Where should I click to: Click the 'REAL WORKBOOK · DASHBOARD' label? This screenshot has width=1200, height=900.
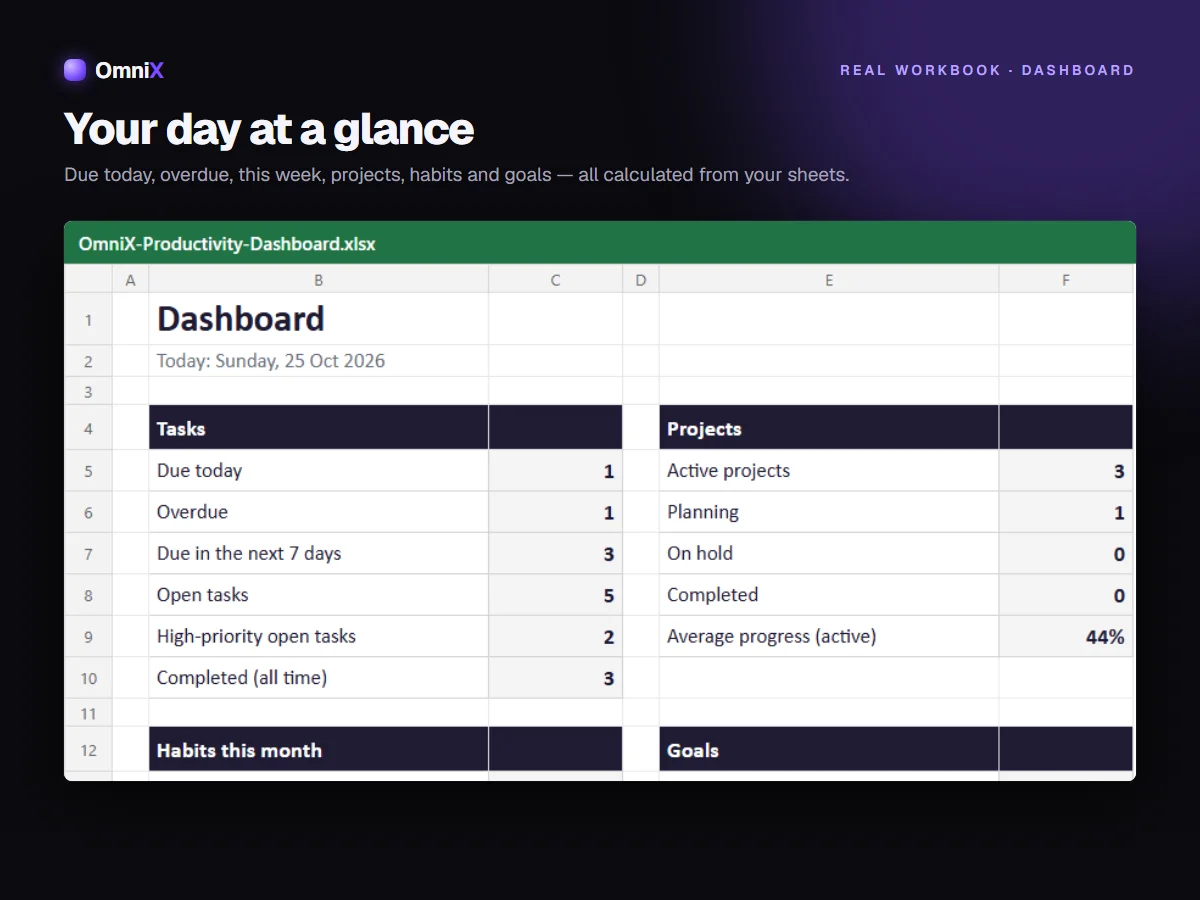[x=987, y=70]
